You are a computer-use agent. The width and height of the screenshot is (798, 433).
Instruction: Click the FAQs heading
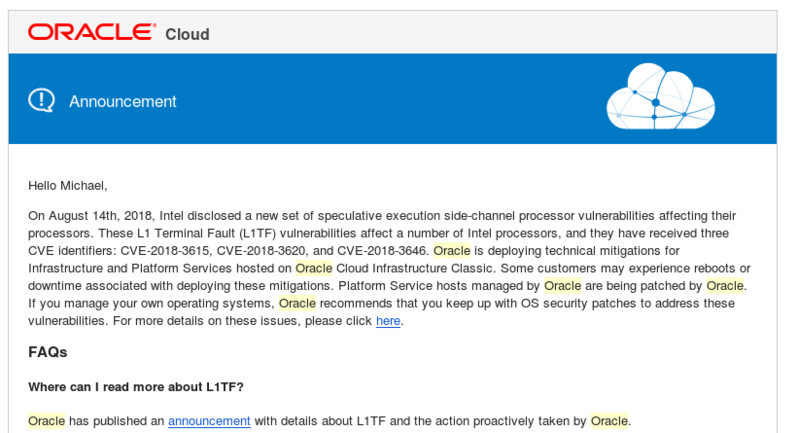click(47, 352)
